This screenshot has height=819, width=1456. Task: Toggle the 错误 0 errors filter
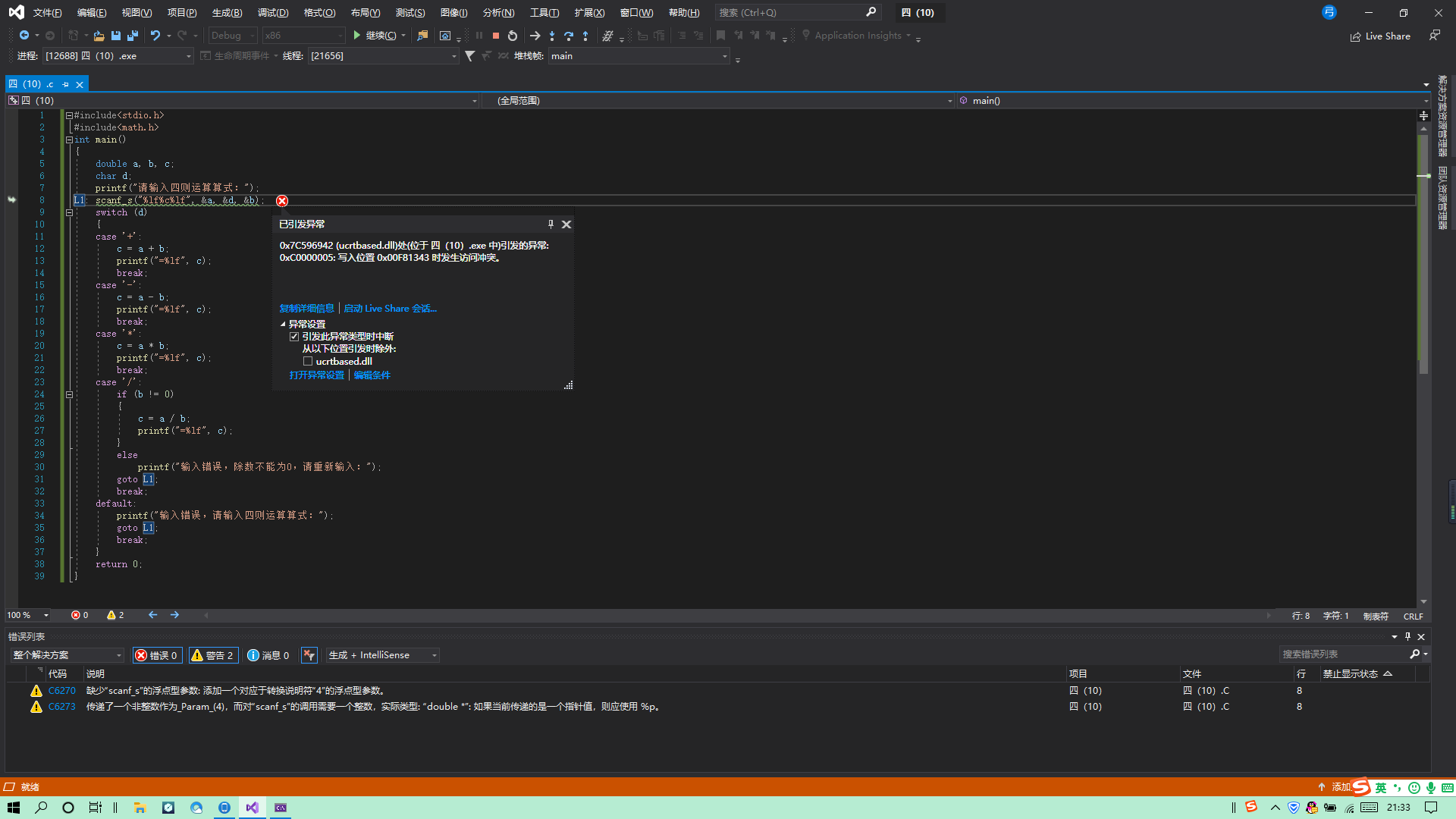[157, 655]
